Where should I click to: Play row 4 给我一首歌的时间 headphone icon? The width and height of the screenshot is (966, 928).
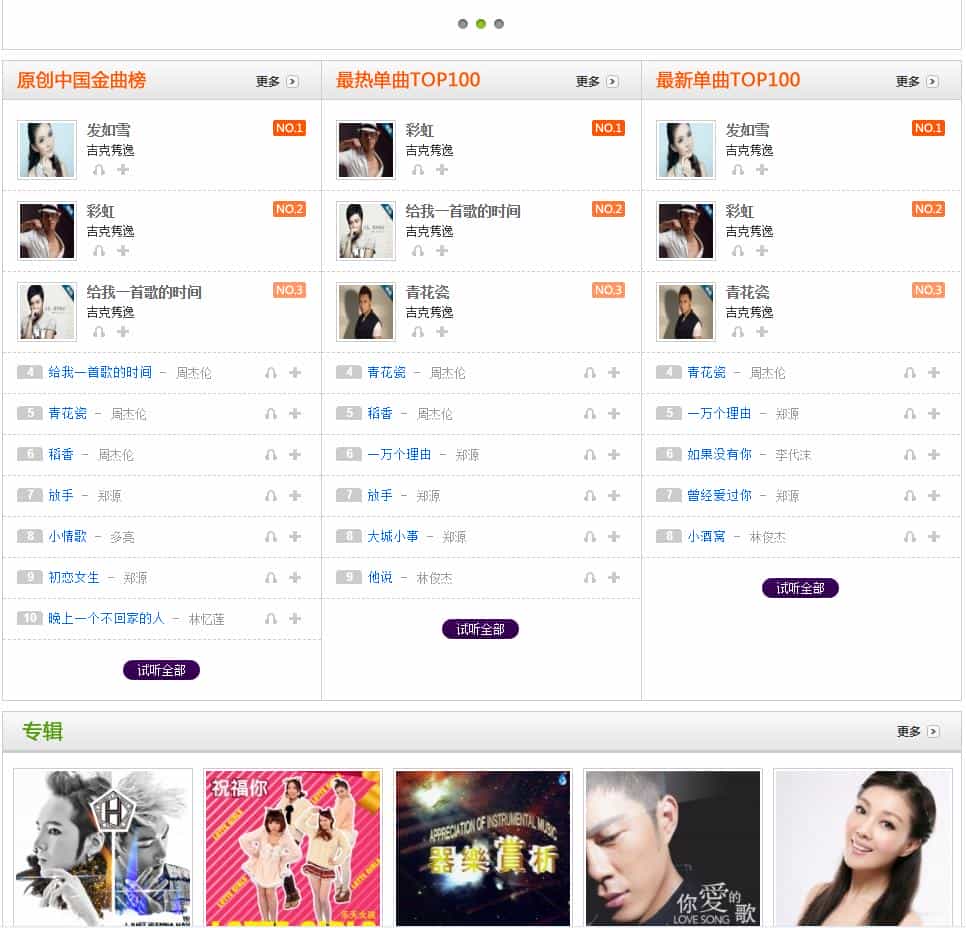[270, 373]
